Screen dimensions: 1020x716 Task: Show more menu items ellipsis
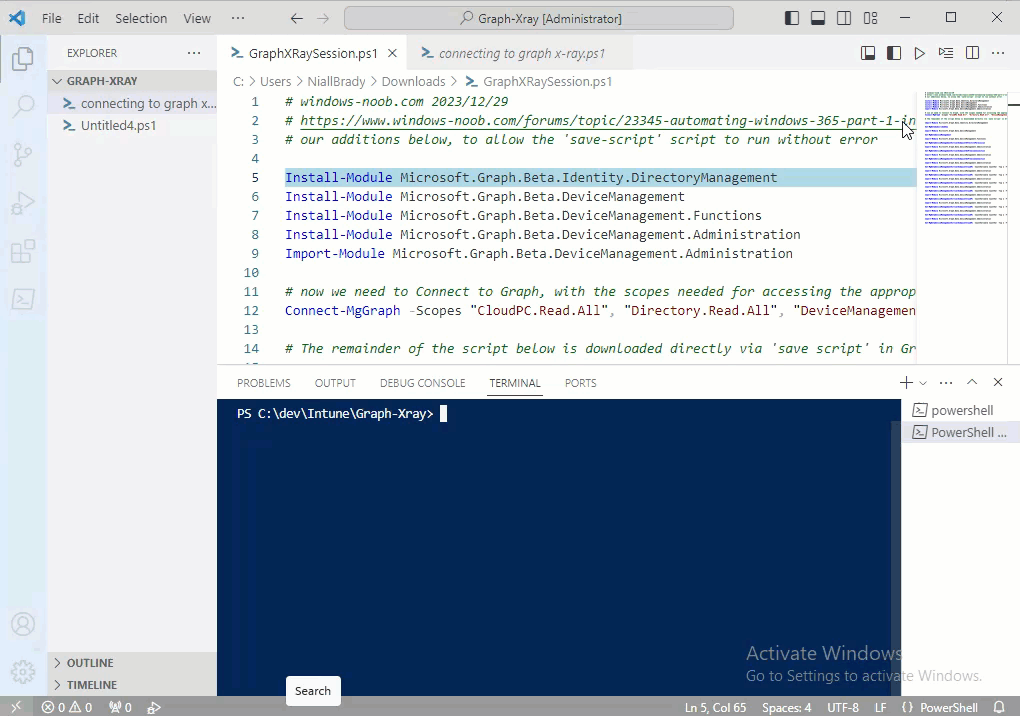238,18
